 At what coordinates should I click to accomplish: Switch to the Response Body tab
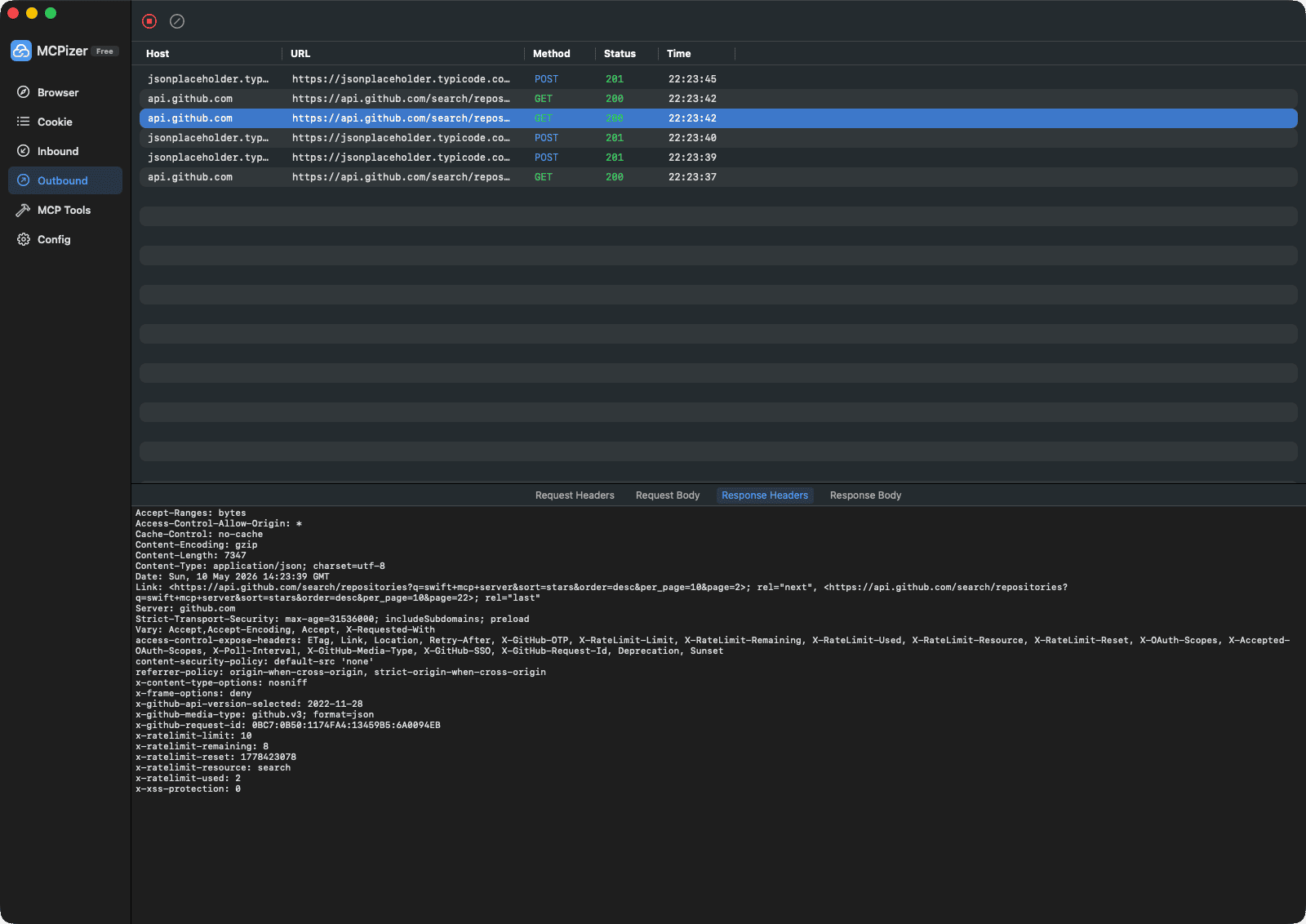(865, 495)
